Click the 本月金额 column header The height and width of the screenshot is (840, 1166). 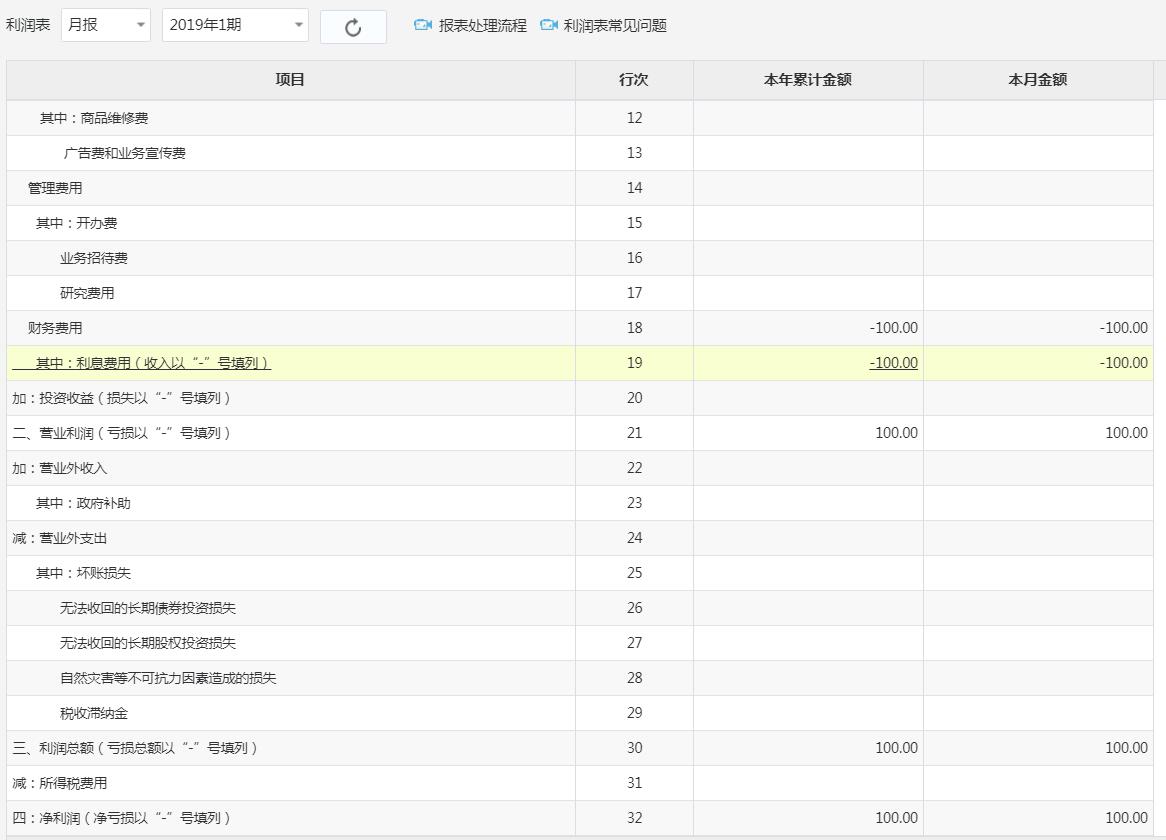tap(1037, 80)
